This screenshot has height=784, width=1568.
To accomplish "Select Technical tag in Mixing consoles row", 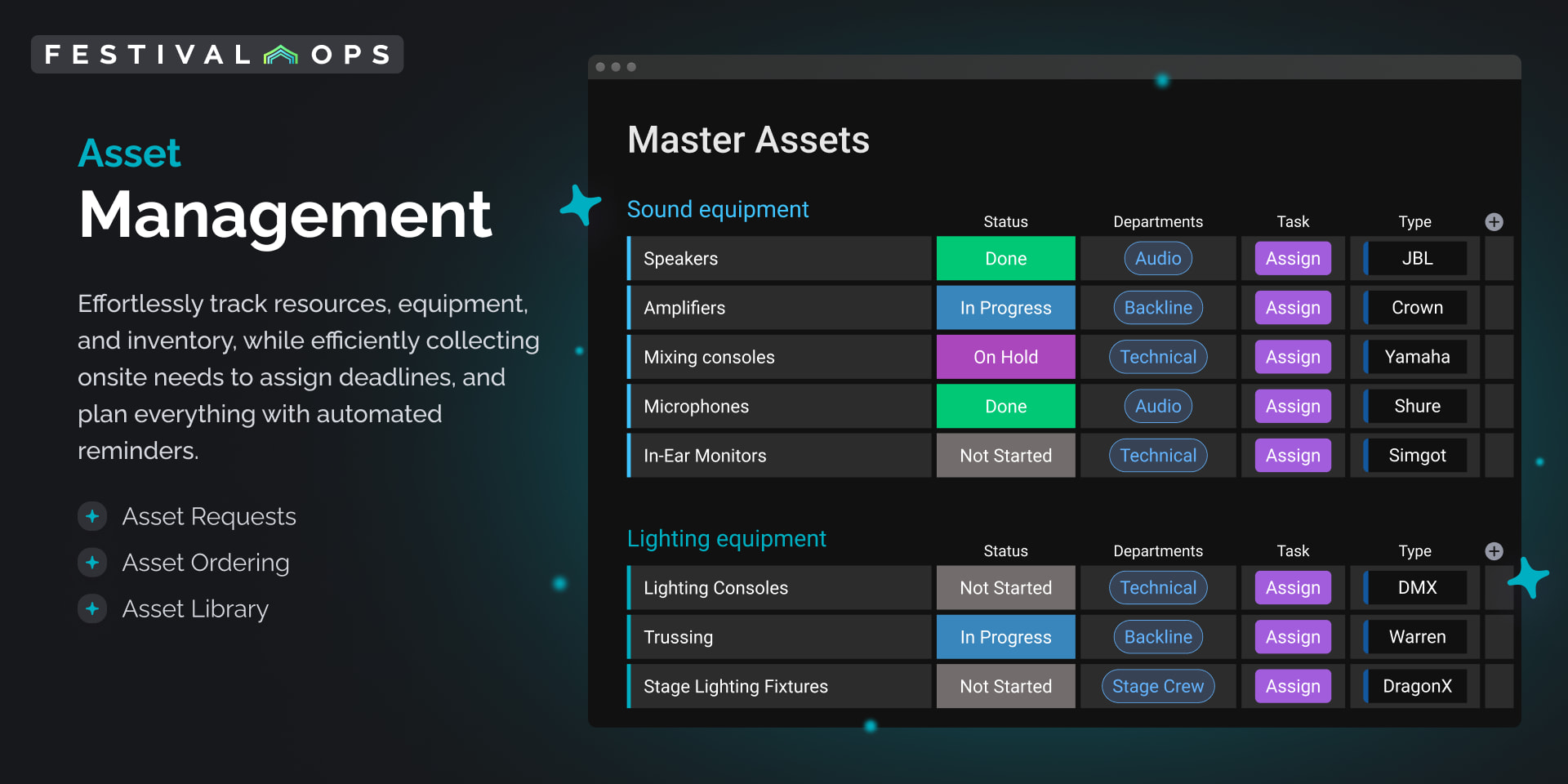I will [1158, 357].
